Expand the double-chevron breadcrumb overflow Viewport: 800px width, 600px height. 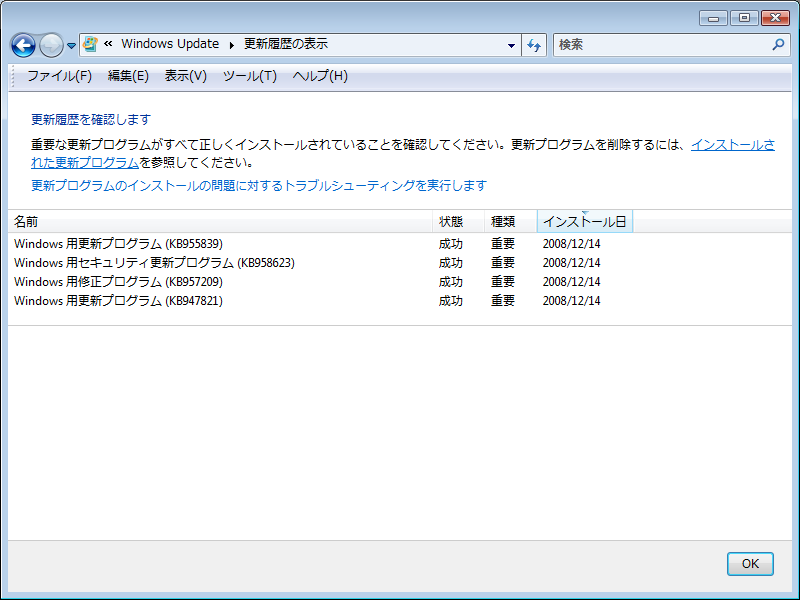[108, 44]
